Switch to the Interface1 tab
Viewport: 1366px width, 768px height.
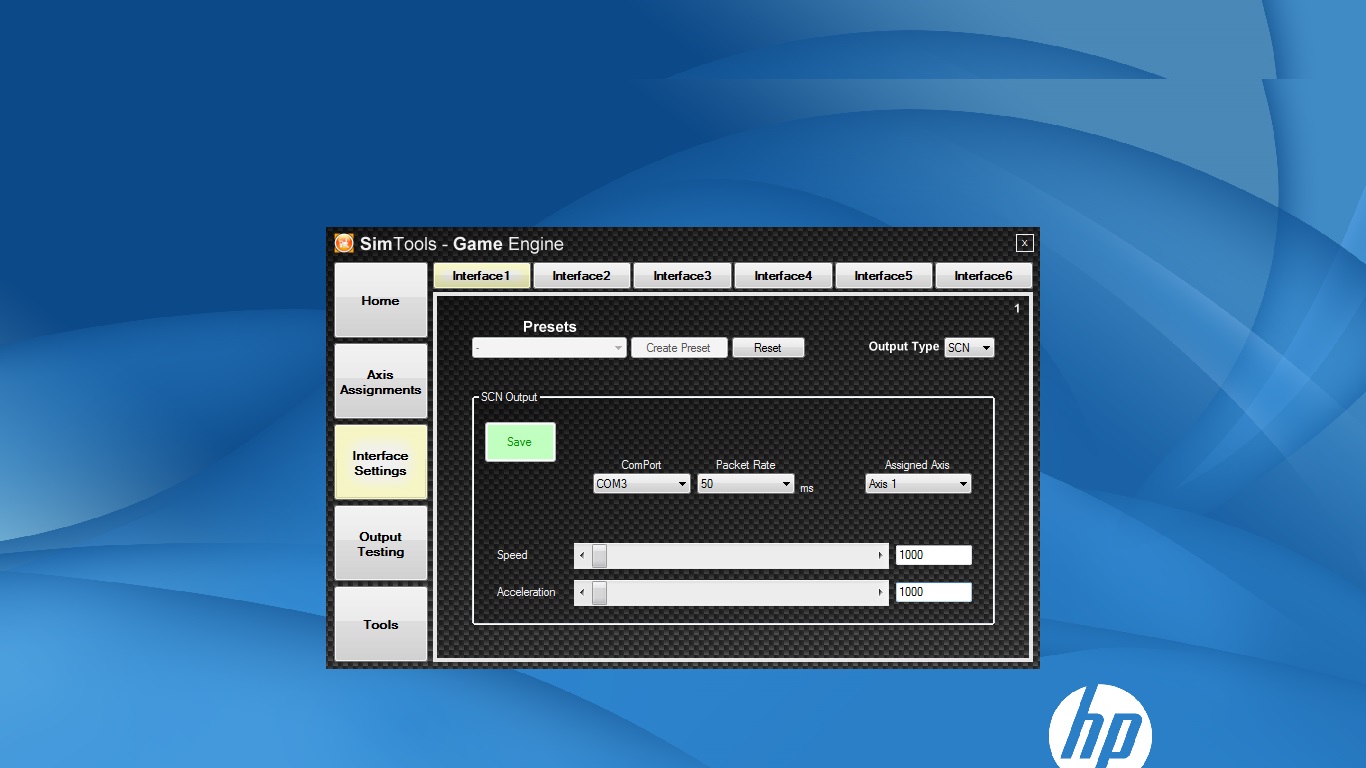pos(481,275)
